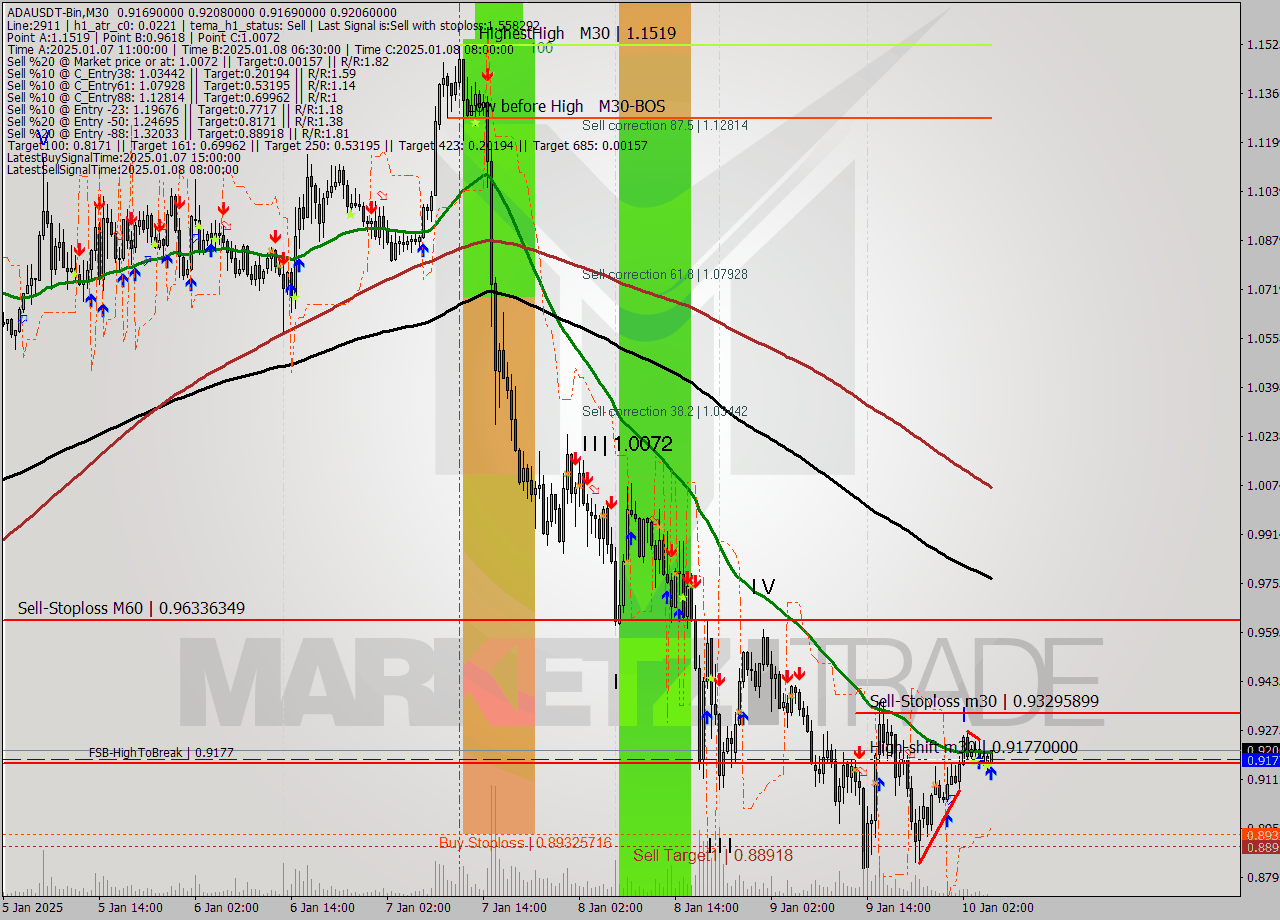Click the Target100: 0.8171 targets info line
Screen dimensions: 1280x920
327,146
